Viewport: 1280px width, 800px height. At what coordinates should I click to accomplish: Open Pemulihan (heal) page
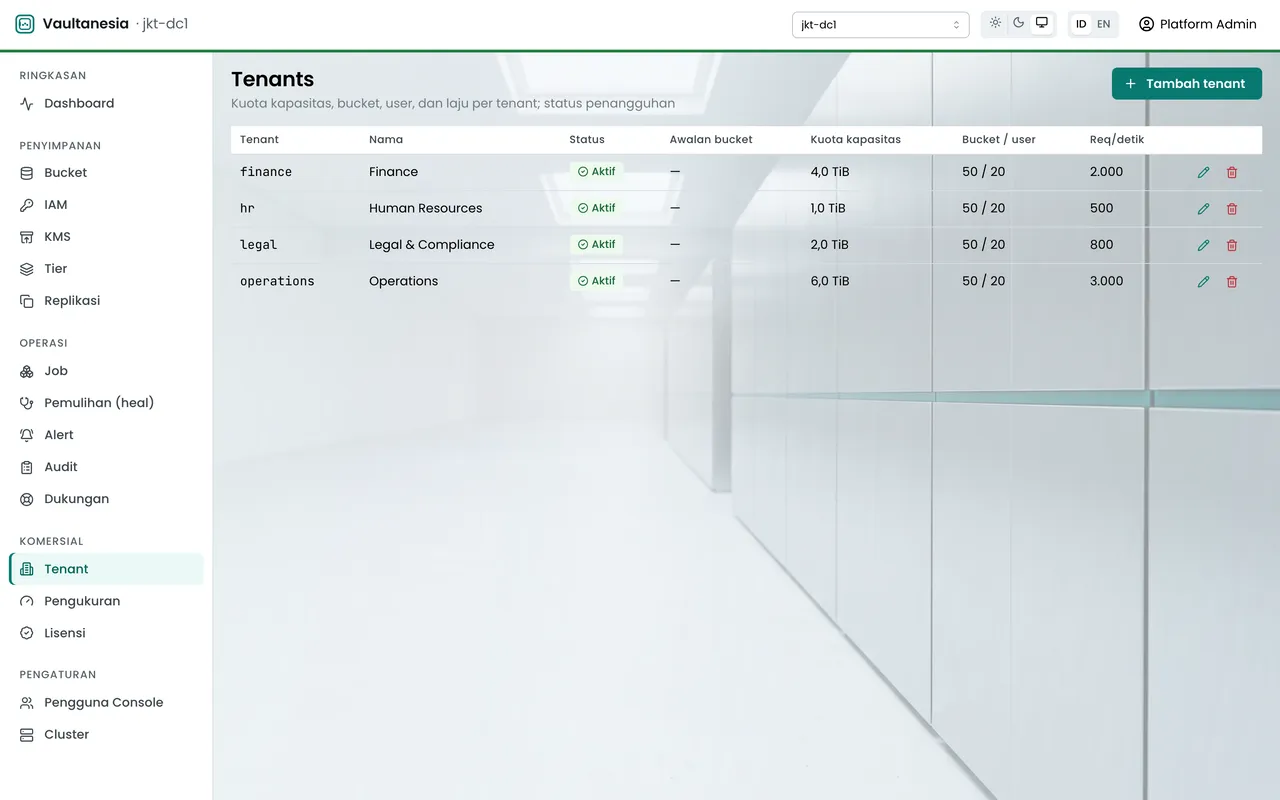[x=106, y=403]
